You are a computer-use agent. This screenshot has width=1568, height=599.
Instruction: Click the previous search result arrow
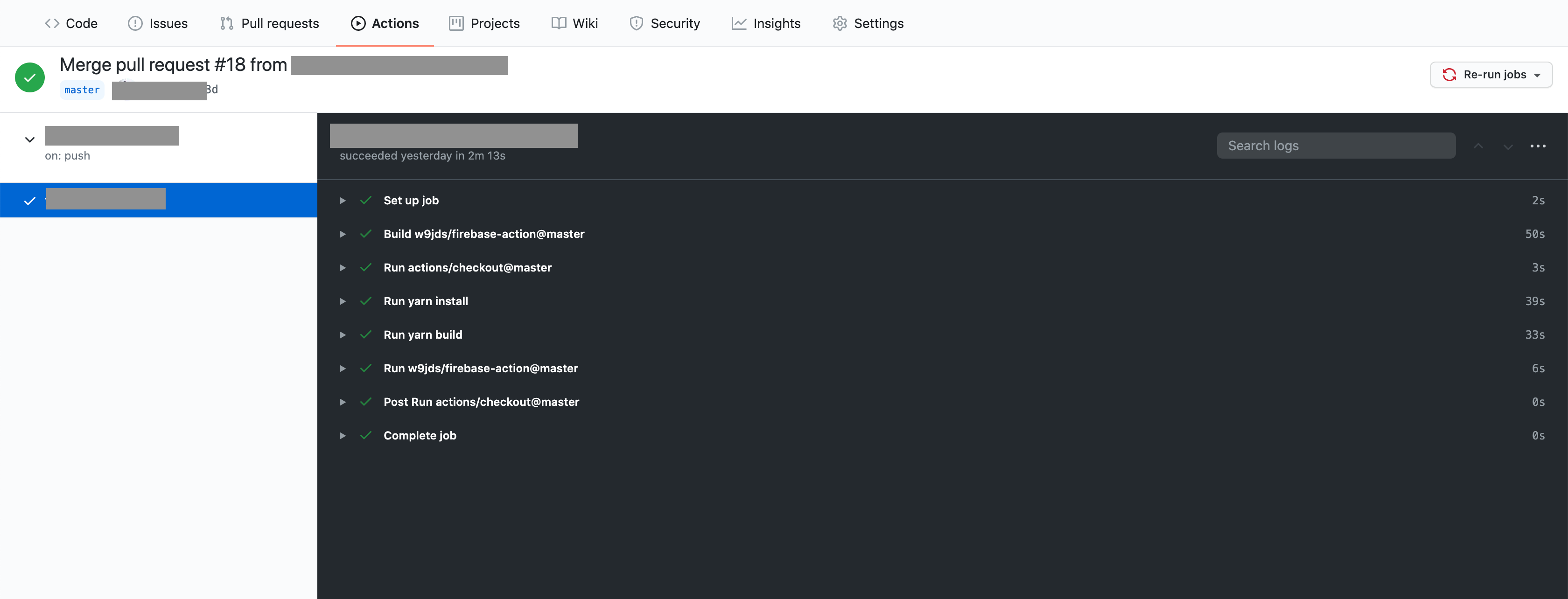point(1478,146)
